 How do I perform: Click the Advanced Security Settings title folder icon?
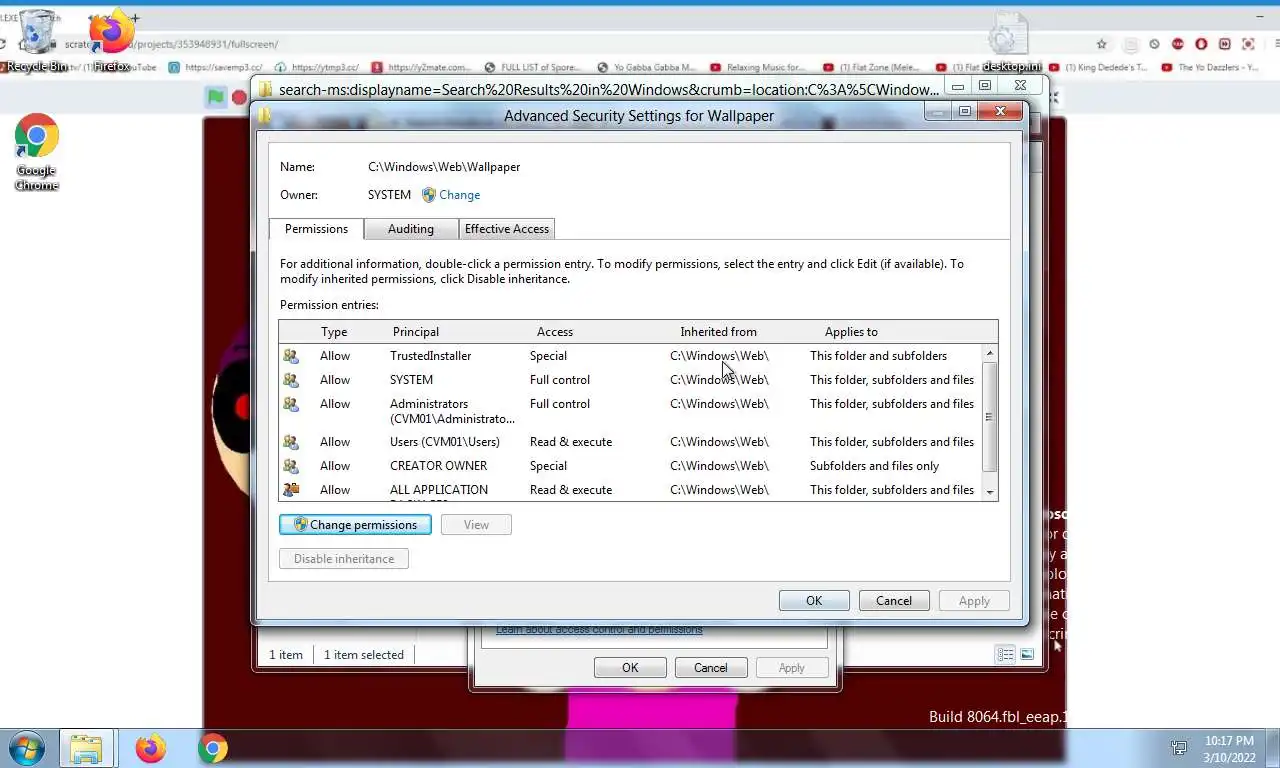click(x=264, y=115)
